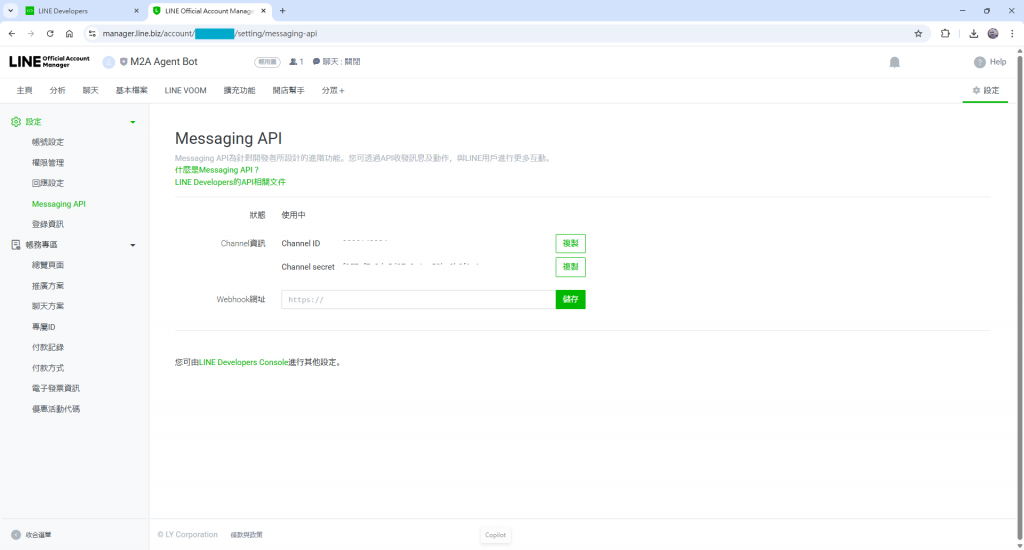Open 分眾+ tab
This screenshot has width=1024, height=550.
[x=332, y=90]
